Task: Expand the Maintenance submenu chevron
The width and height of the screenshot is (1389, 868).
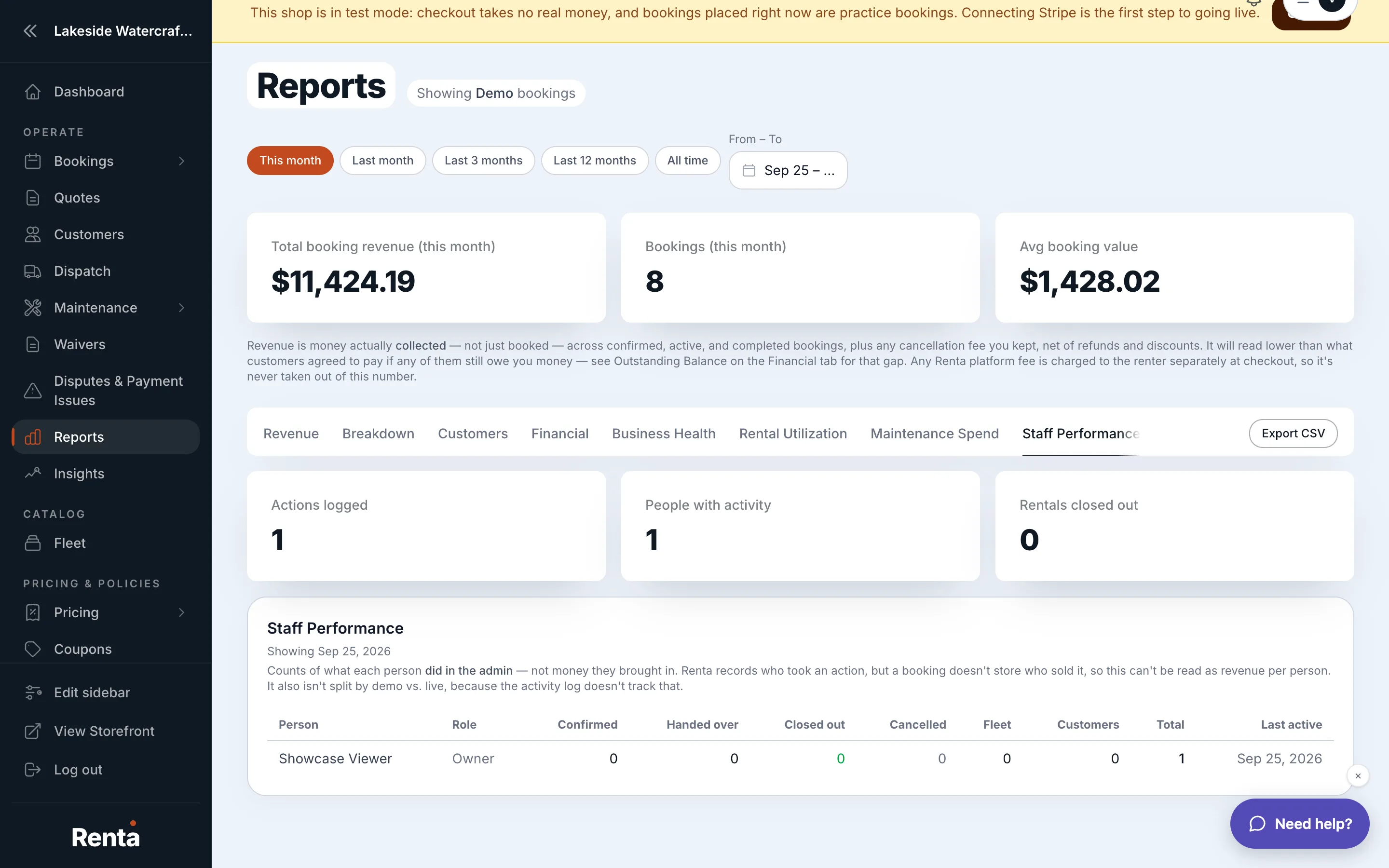Action: [181, 308]
